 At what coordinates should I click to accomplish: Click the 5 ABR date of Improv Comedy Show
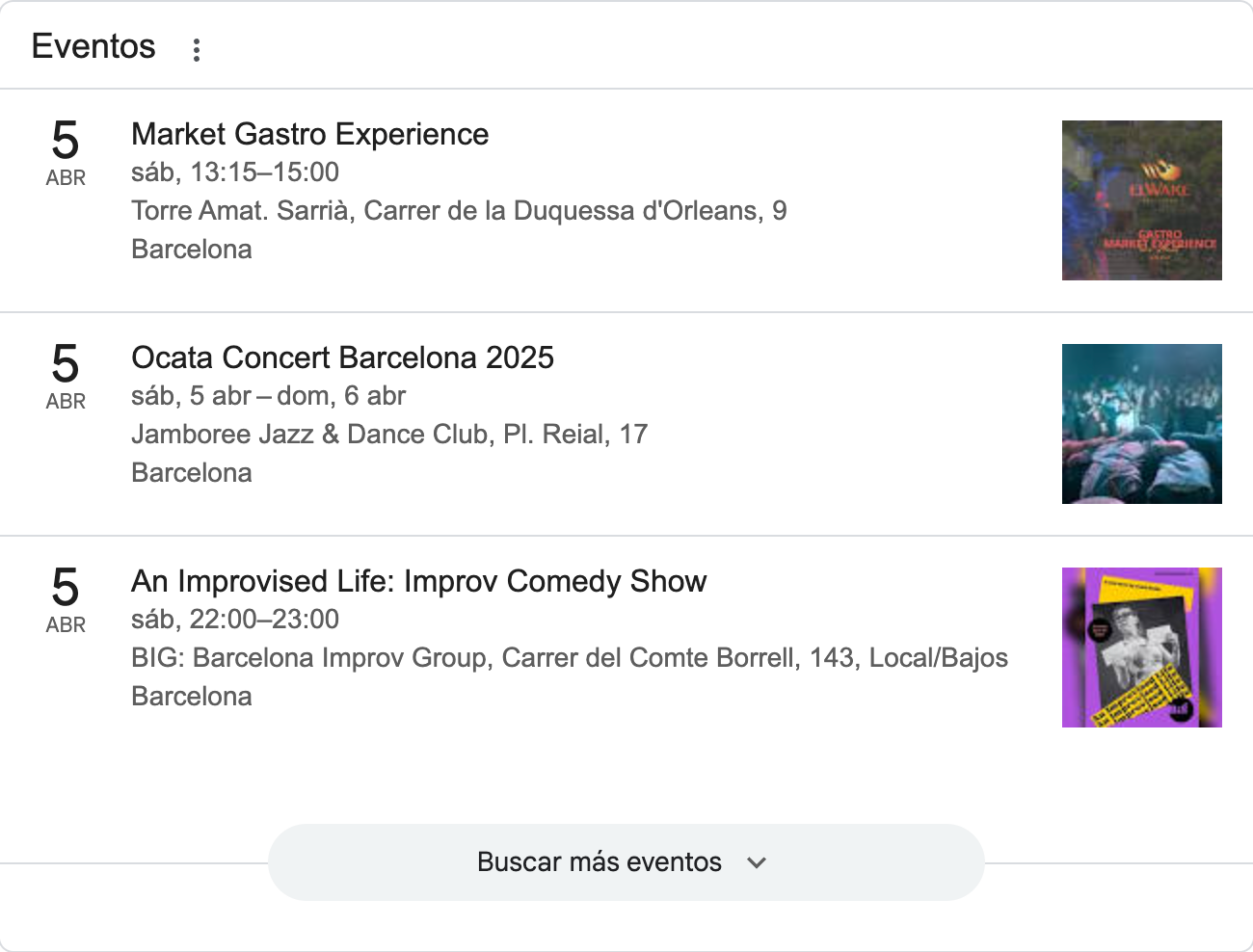point(66,599)
